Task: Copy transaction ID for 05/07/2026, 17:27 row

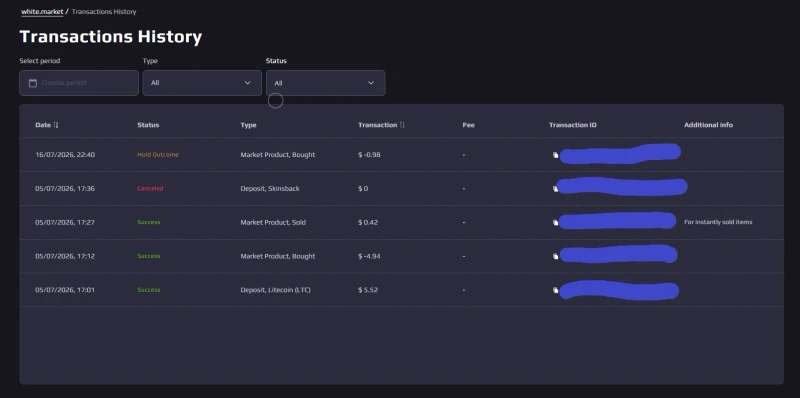Action: tap(556, 222)
